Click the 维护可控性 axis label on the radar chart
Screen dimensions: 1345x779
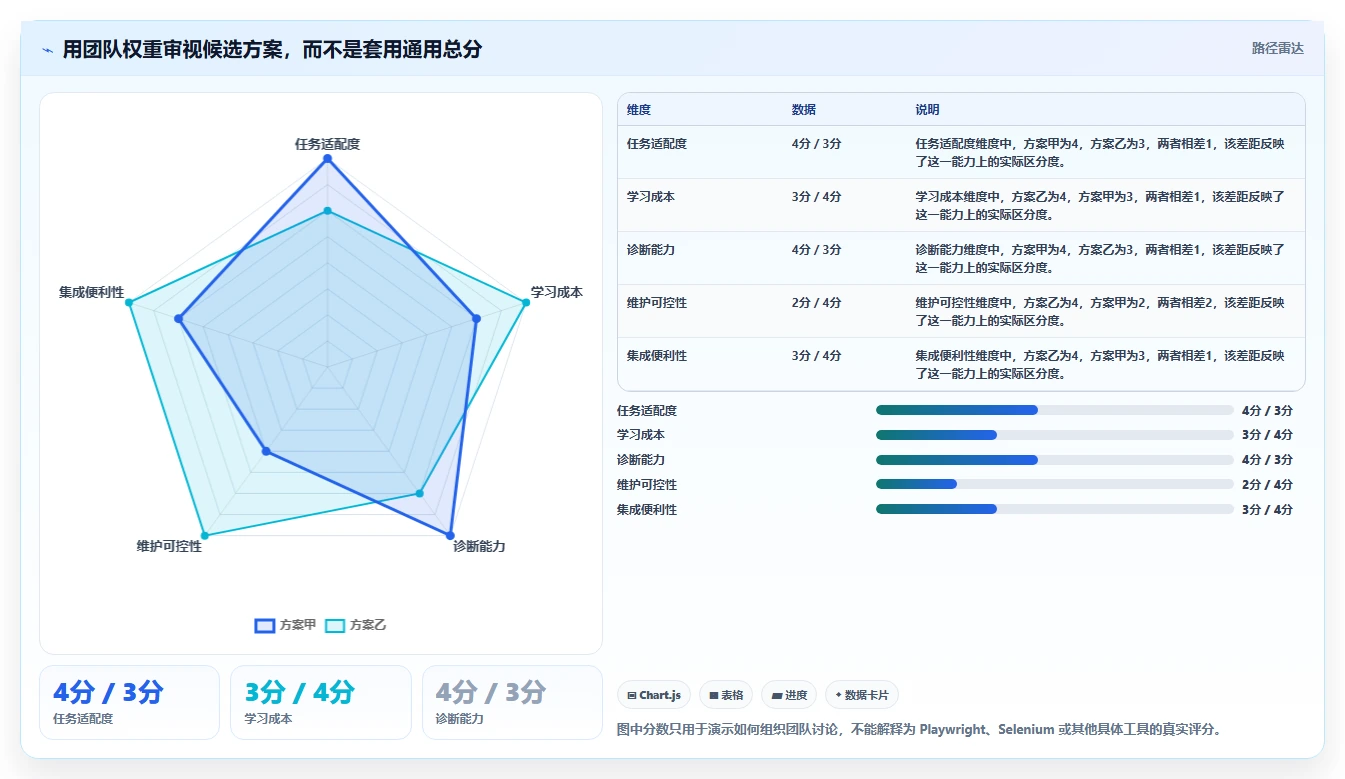pos(169,546)
